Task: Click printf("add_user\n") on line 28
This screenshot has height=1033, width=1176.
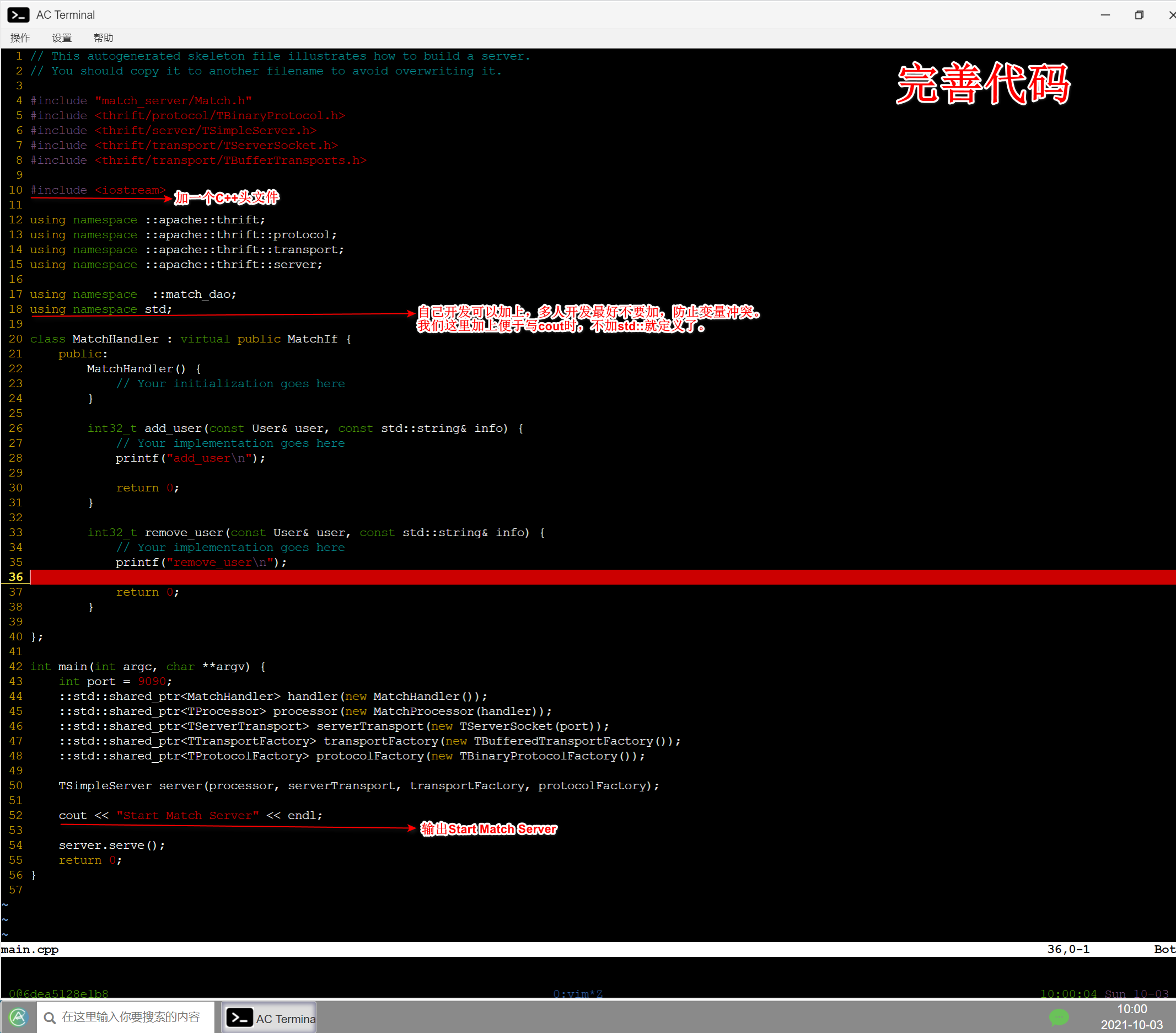Action: coord(190,459)
